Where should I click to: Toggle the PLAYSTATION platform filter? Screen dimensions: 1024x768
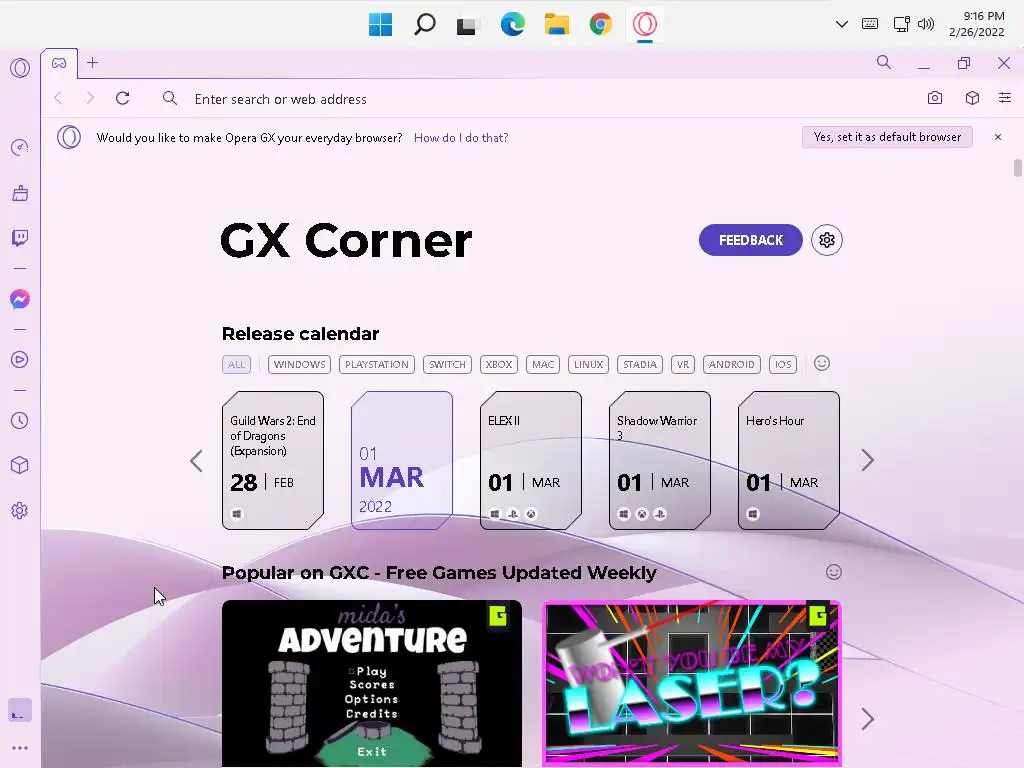click(x=377, y=364)
